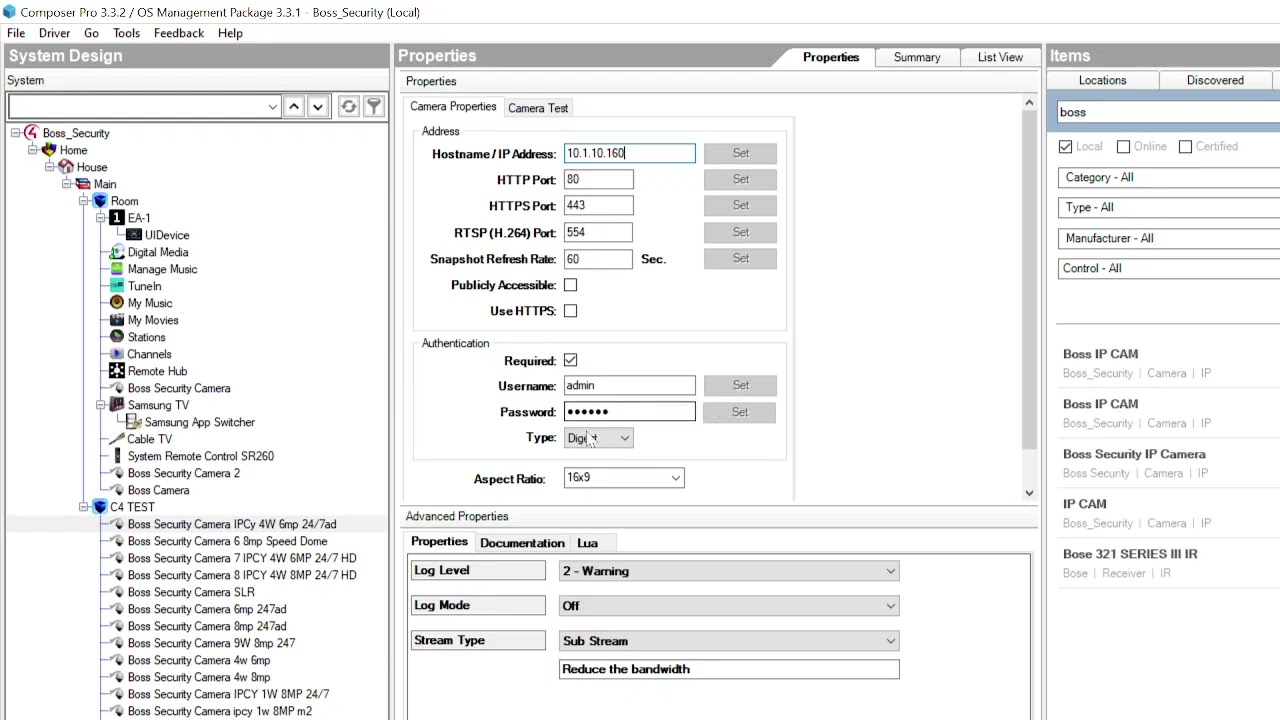1280x720 pixels.
Task: Click Set button for Username
Action: [740, 385]
